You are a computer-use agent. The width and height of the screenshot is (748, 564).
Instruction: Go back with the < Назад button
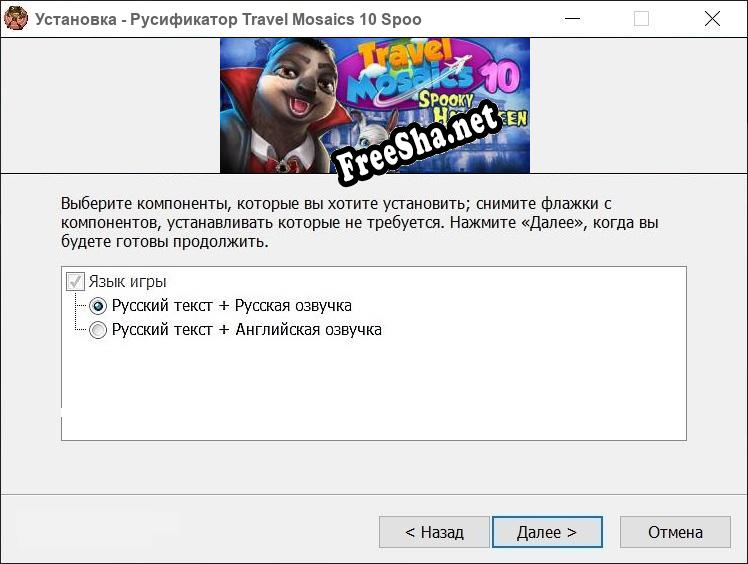tap(434, 532)
